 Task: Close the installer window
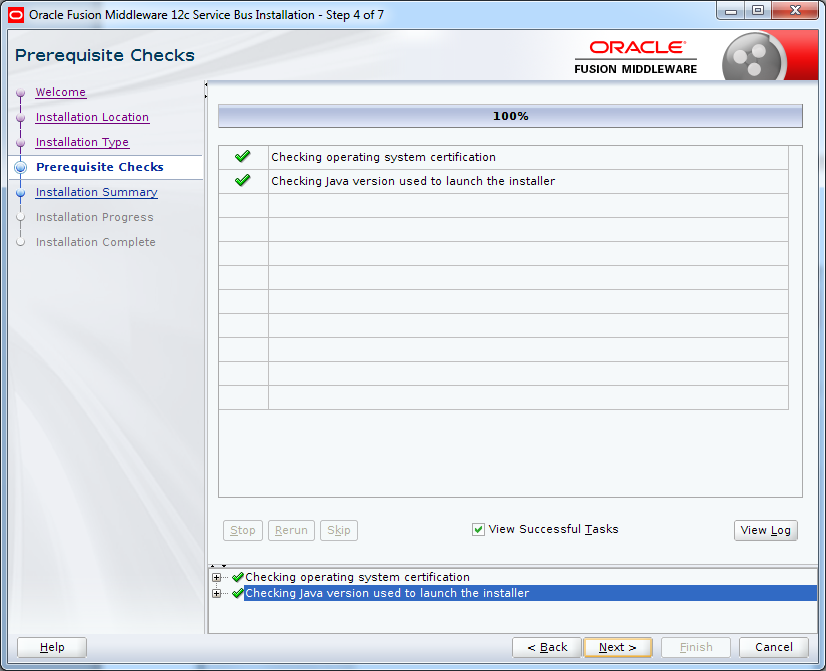[795, 11]
